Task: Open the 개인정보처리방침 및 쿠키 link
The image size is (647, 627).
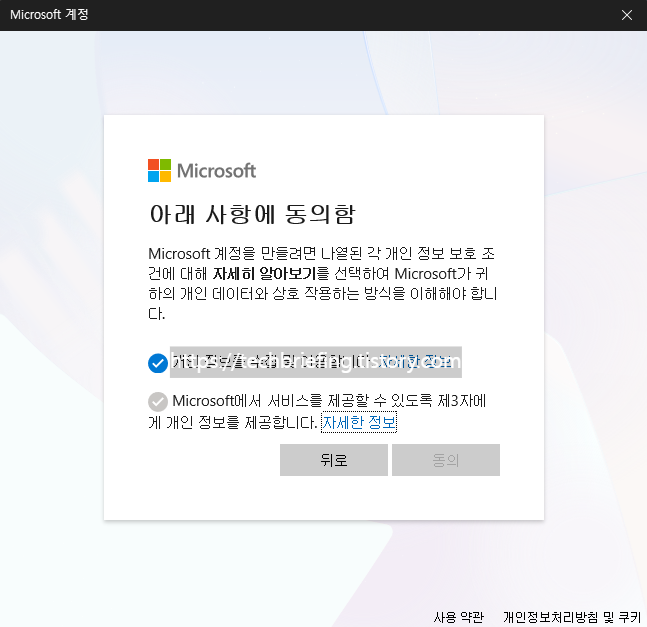Action: [572, 617]
